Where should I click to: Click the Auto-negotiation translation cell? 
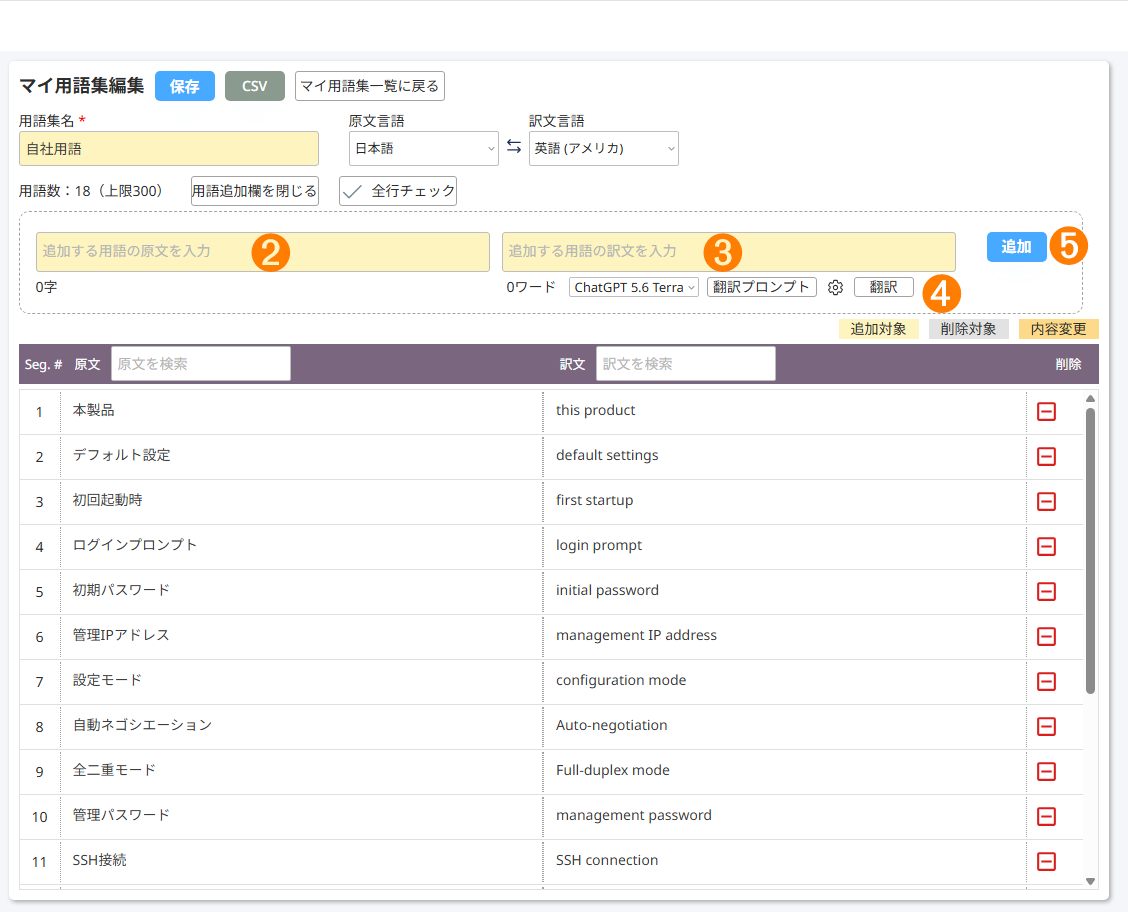tap(785, 726)
